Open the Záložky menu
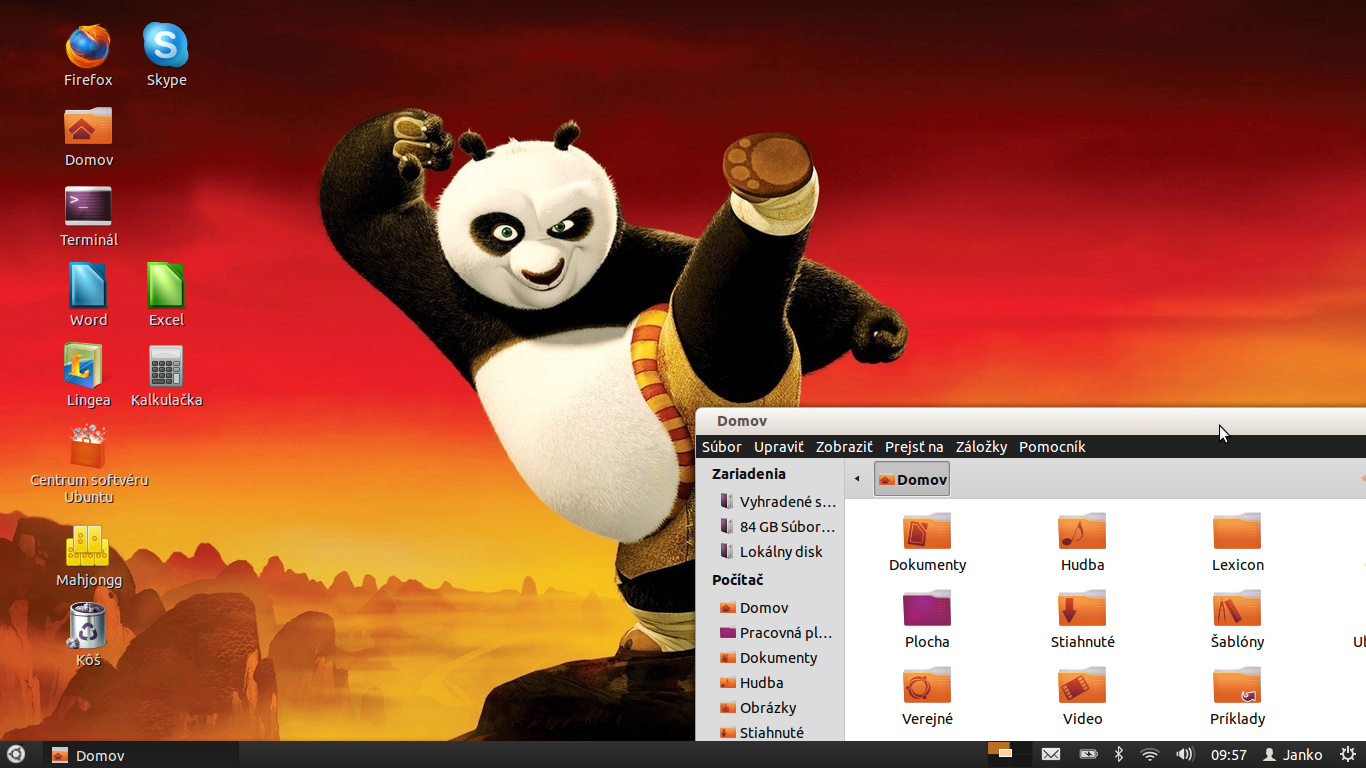 [981, 447]
